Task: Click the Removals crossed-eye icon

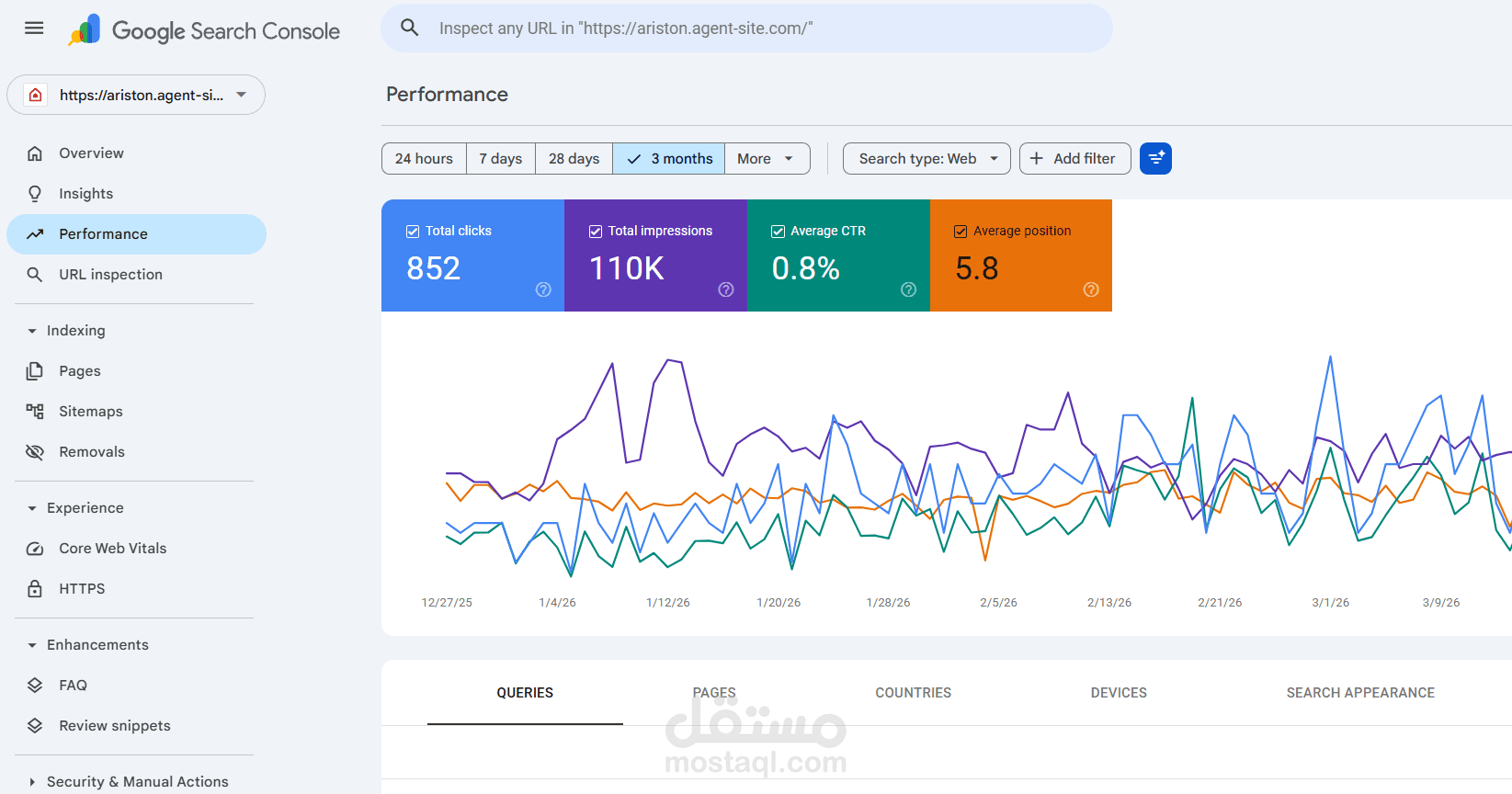Action: (35, 452)
